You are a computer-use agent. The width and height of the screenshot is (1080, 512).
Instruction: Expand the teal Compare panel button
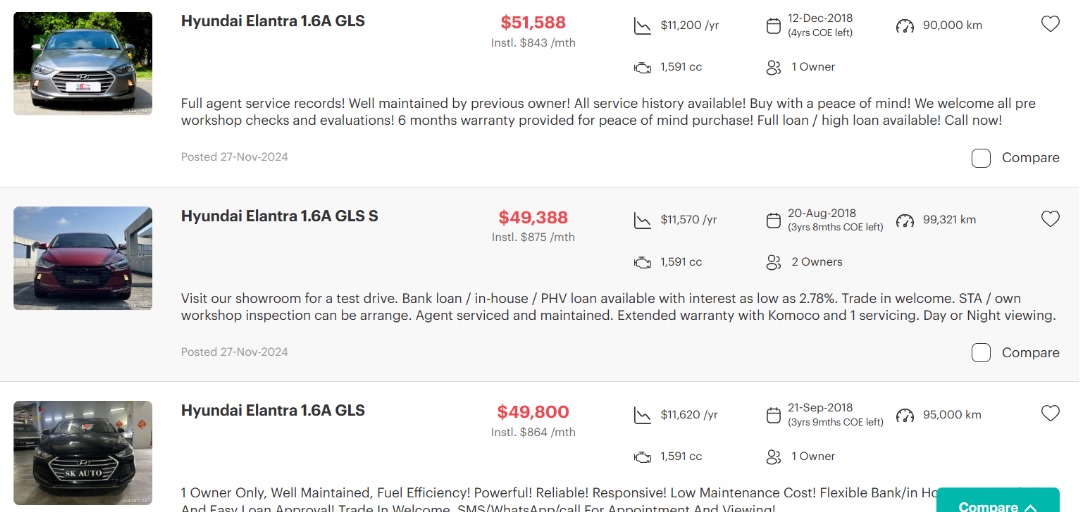tap(997, 505)
